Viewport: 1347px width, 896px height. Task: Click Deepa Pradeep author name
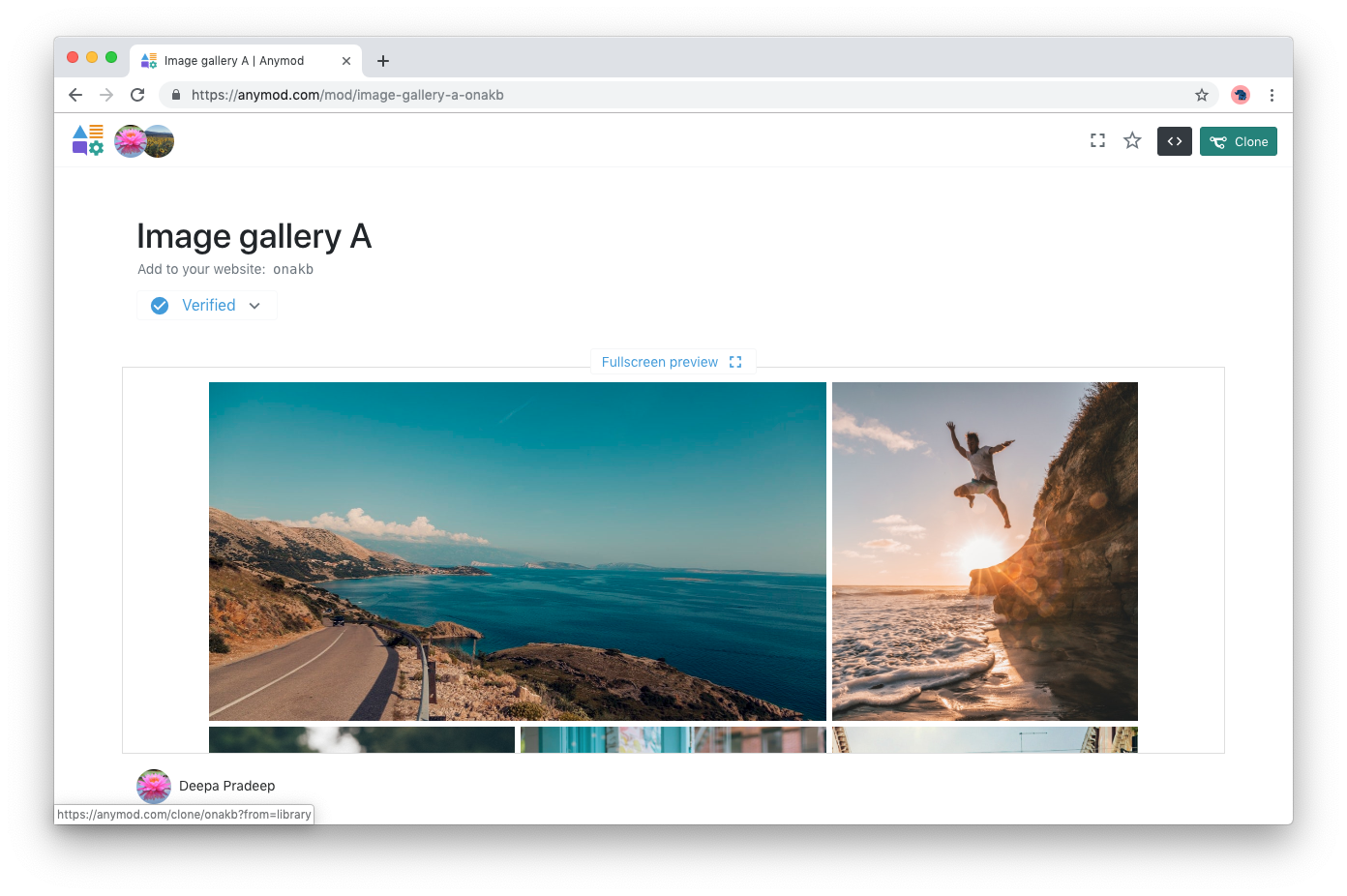(227, 786)
